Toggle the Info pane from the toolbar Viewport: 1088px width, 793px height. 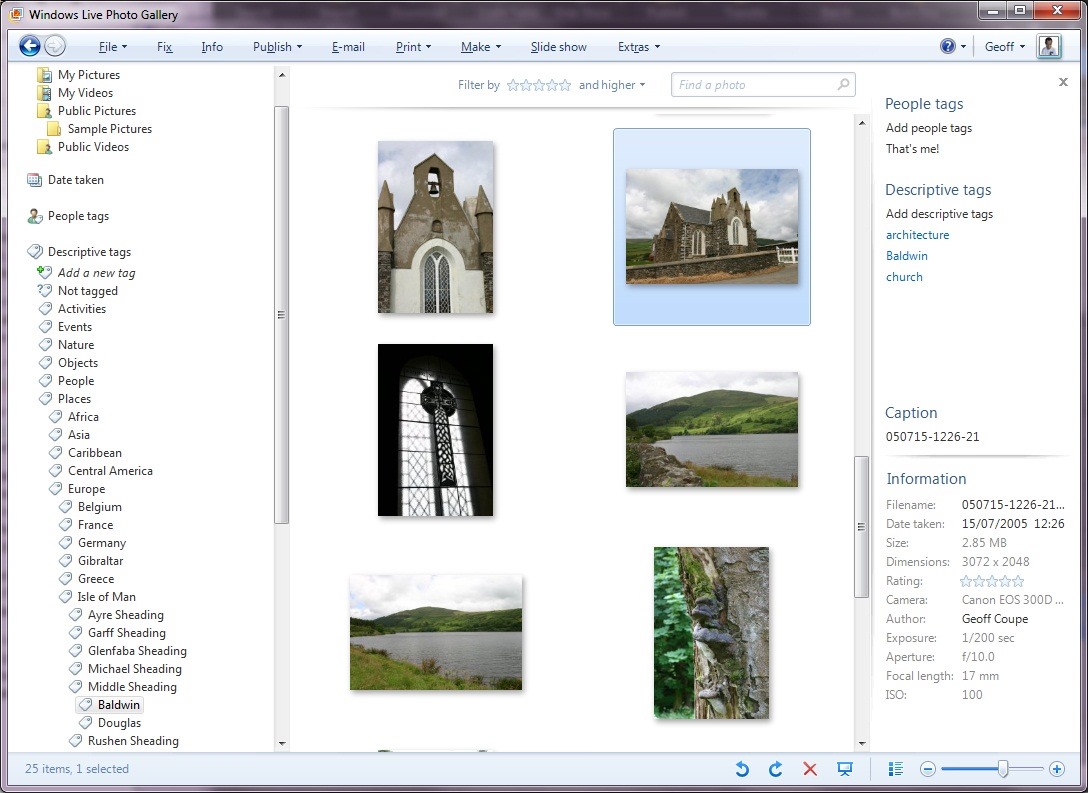(212, 47)
